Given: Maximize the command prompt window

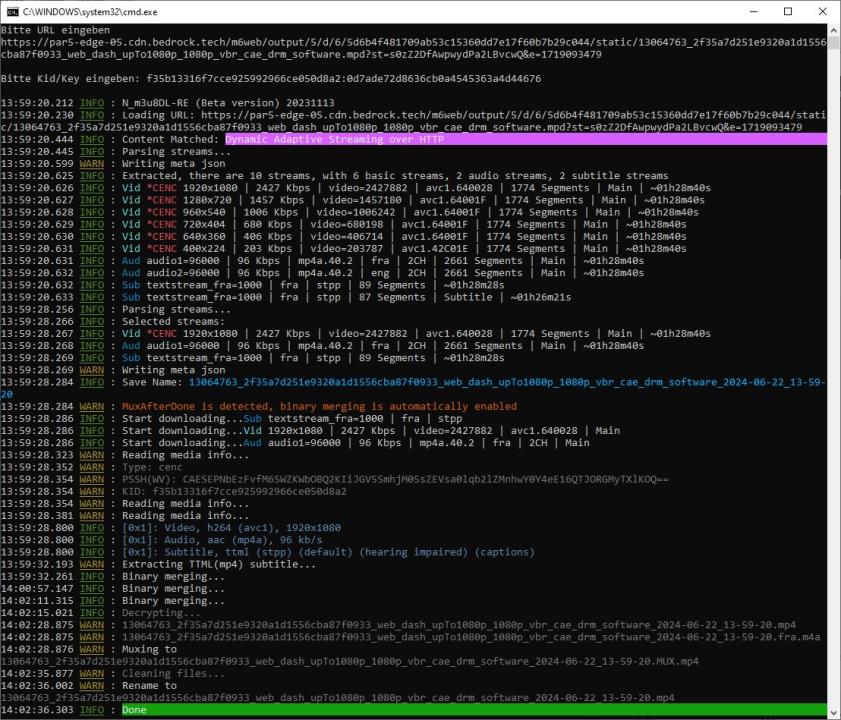Looking at the screenshot, I should [x=787, y=11].
